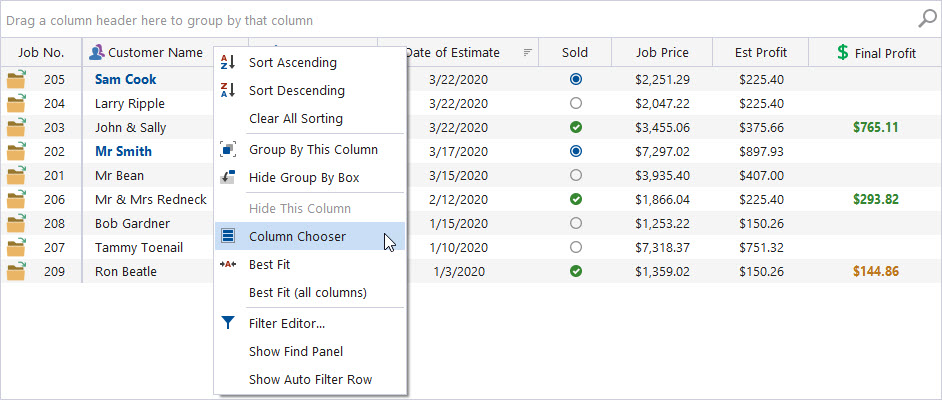Click the $144.86 final profit value

[875, 271]
